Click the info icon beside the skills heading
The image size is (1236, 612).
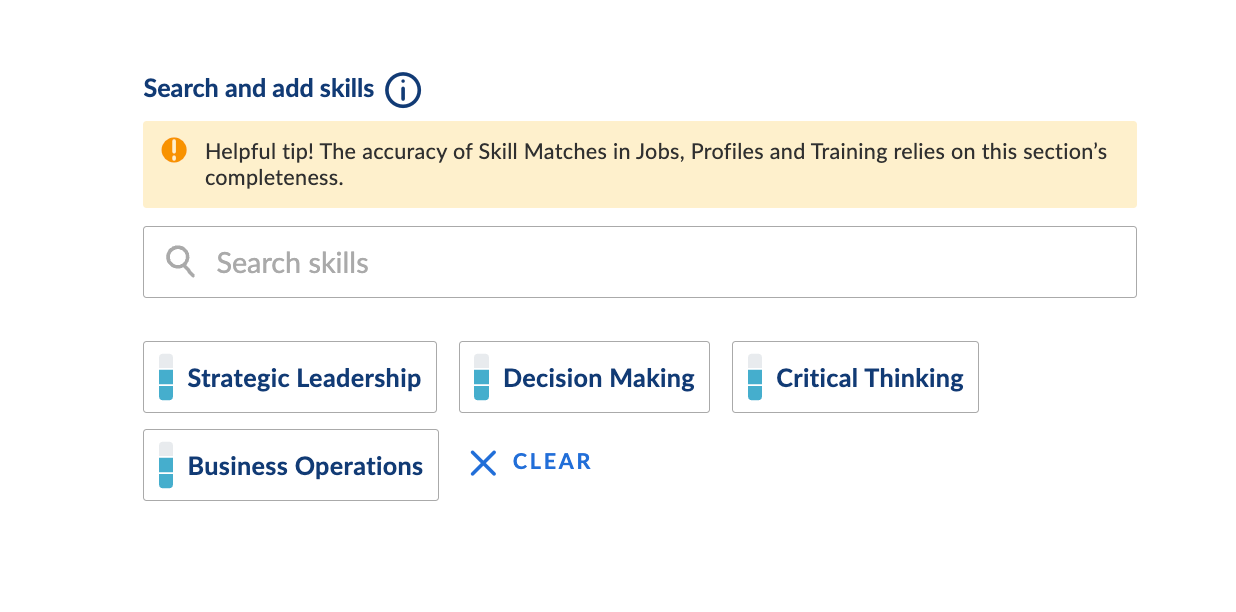(x=403, y=90)
